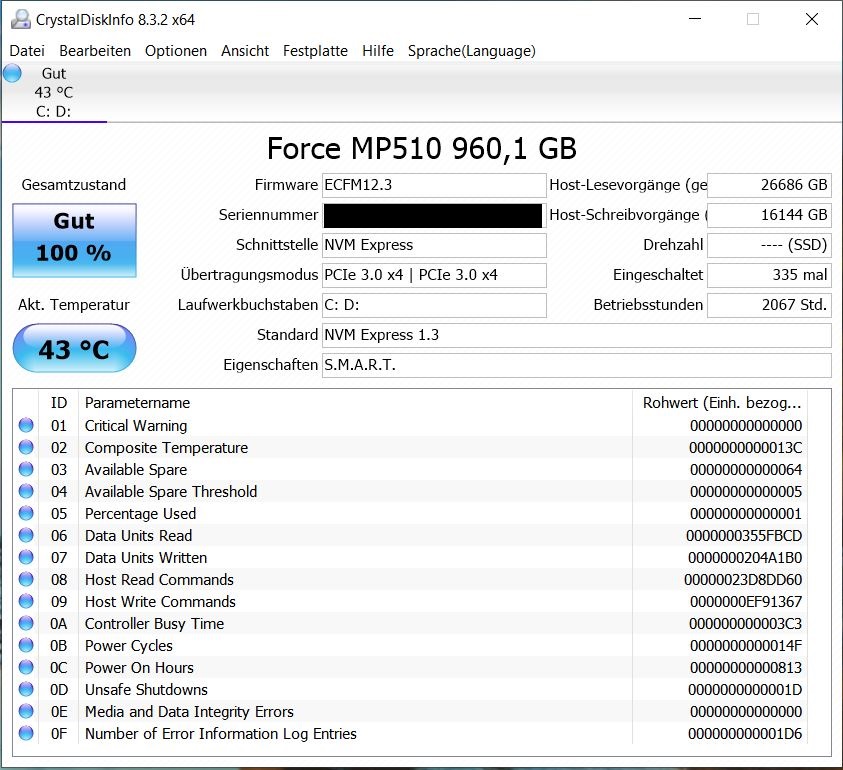Click raw value 00000023D8DD60
This screenshot has width=843, height=770.
tap(743, 580)
